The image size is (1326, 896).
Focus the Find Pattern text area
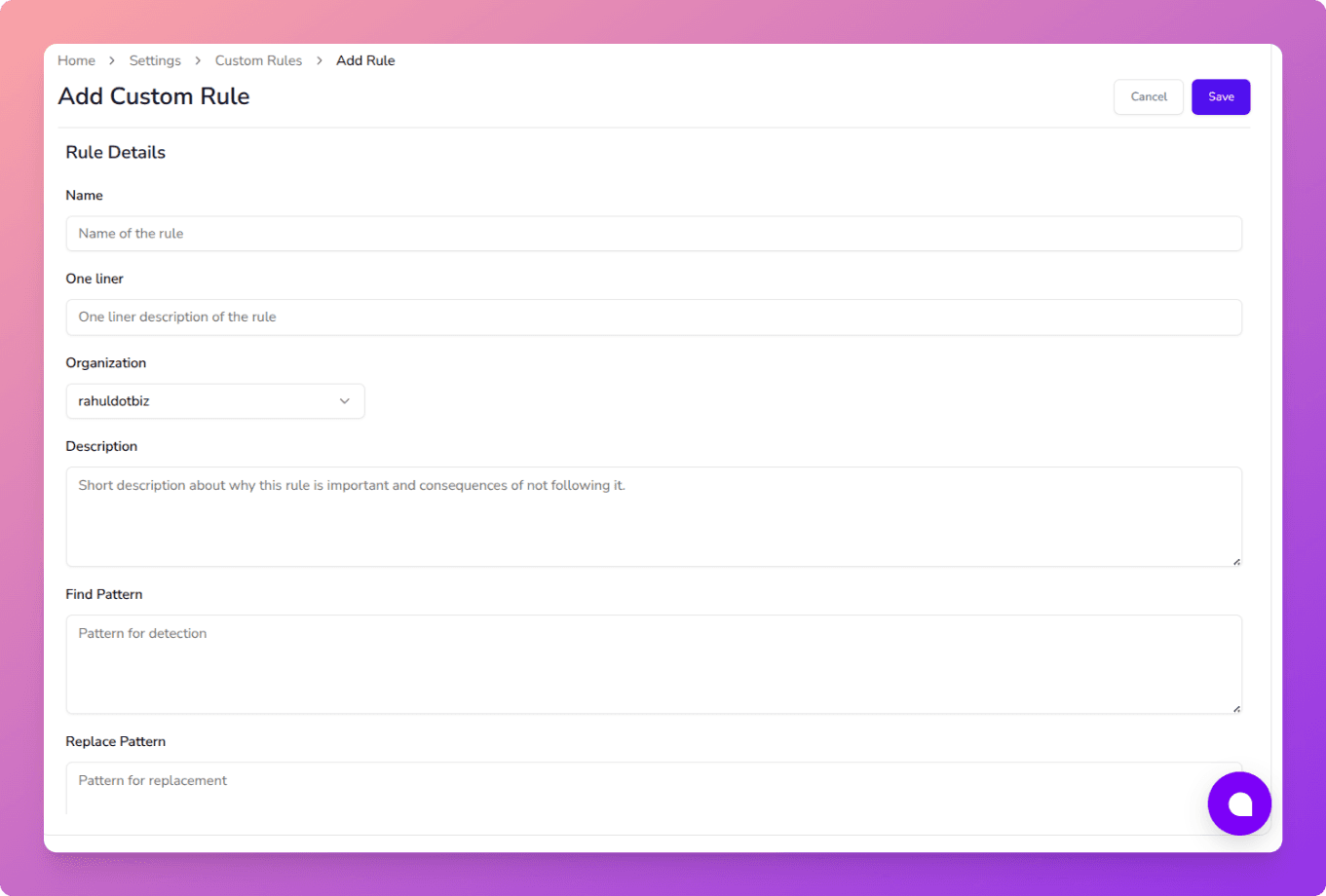tap(654, 664)
